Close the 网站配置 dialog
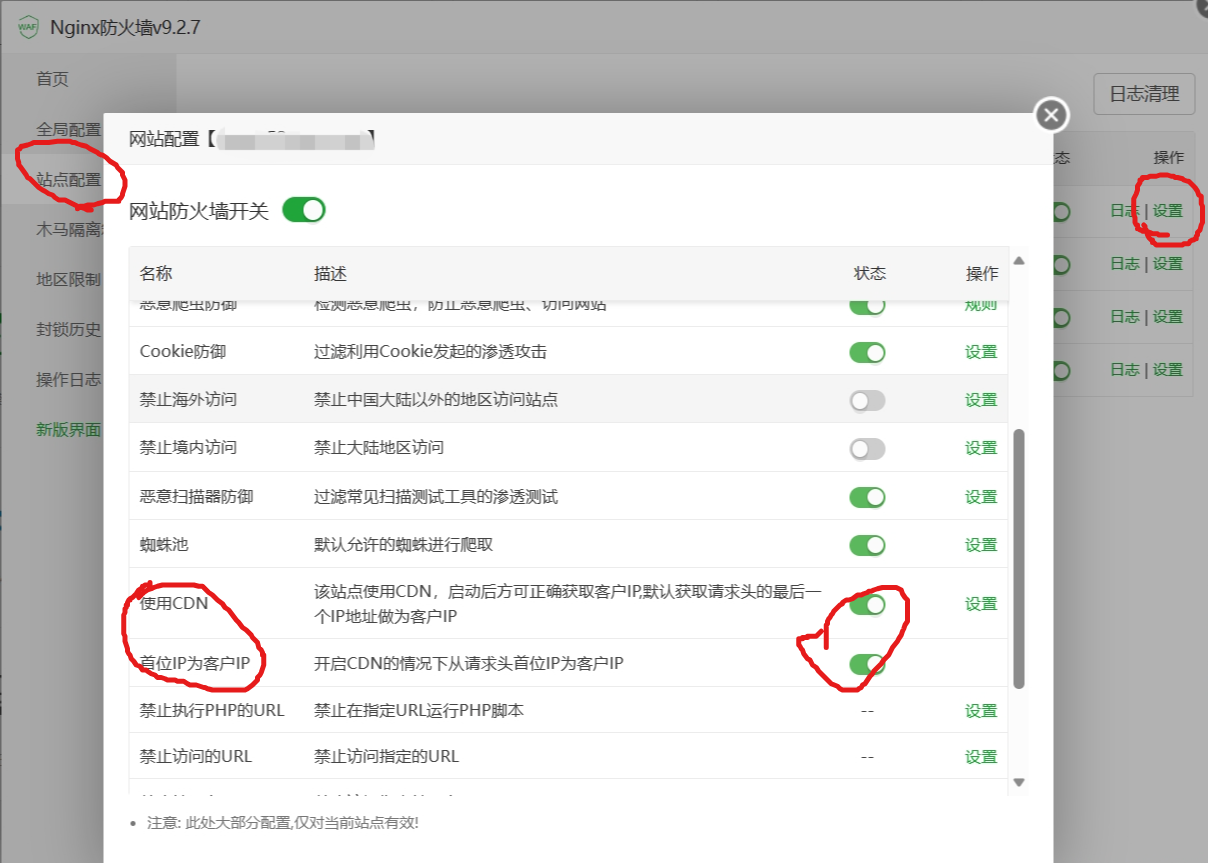The image size is (1208, 863). (1050, 115)
